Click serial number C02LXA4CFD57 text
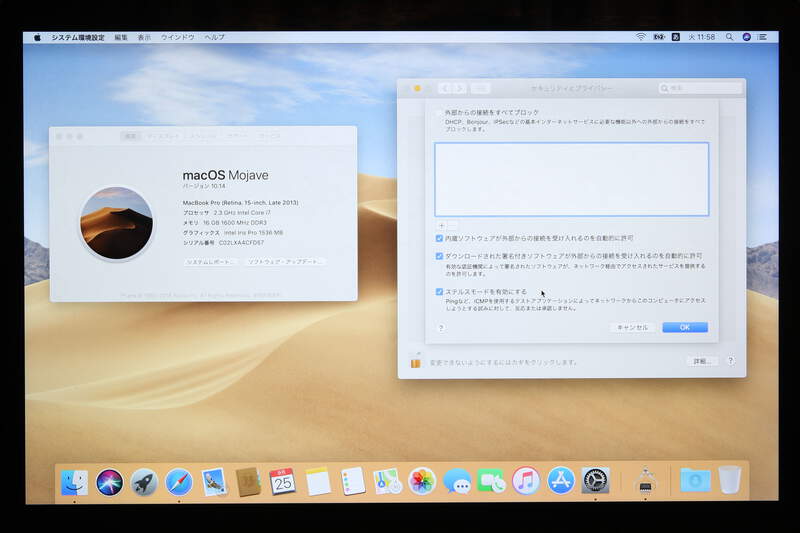This screenshot has width=800, height=533. click(x=241, y=243)
